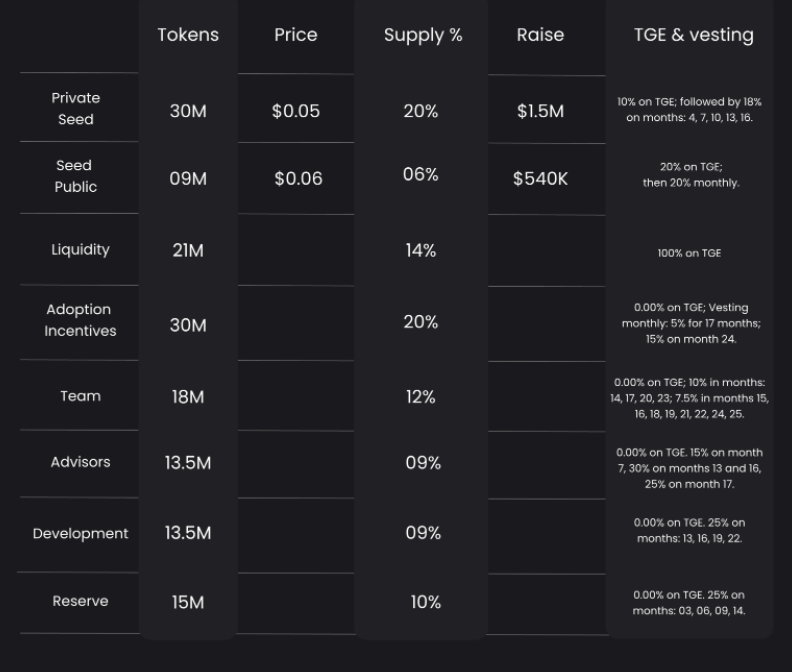792x672 pixels.
Task: Select the Team row label
Action: [80, 396]
